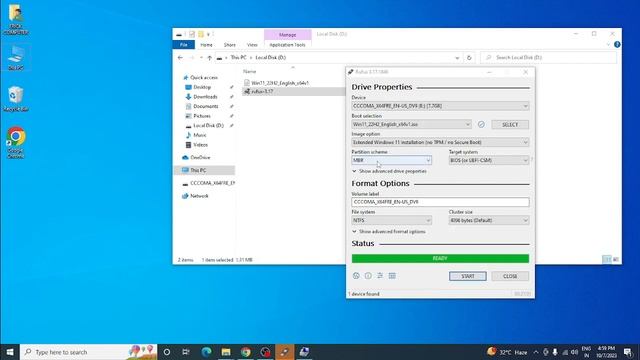Open Boot selection dropdown
Image resolution: width=640 pixels, height=360 pixels.
(x=411, y=124)
